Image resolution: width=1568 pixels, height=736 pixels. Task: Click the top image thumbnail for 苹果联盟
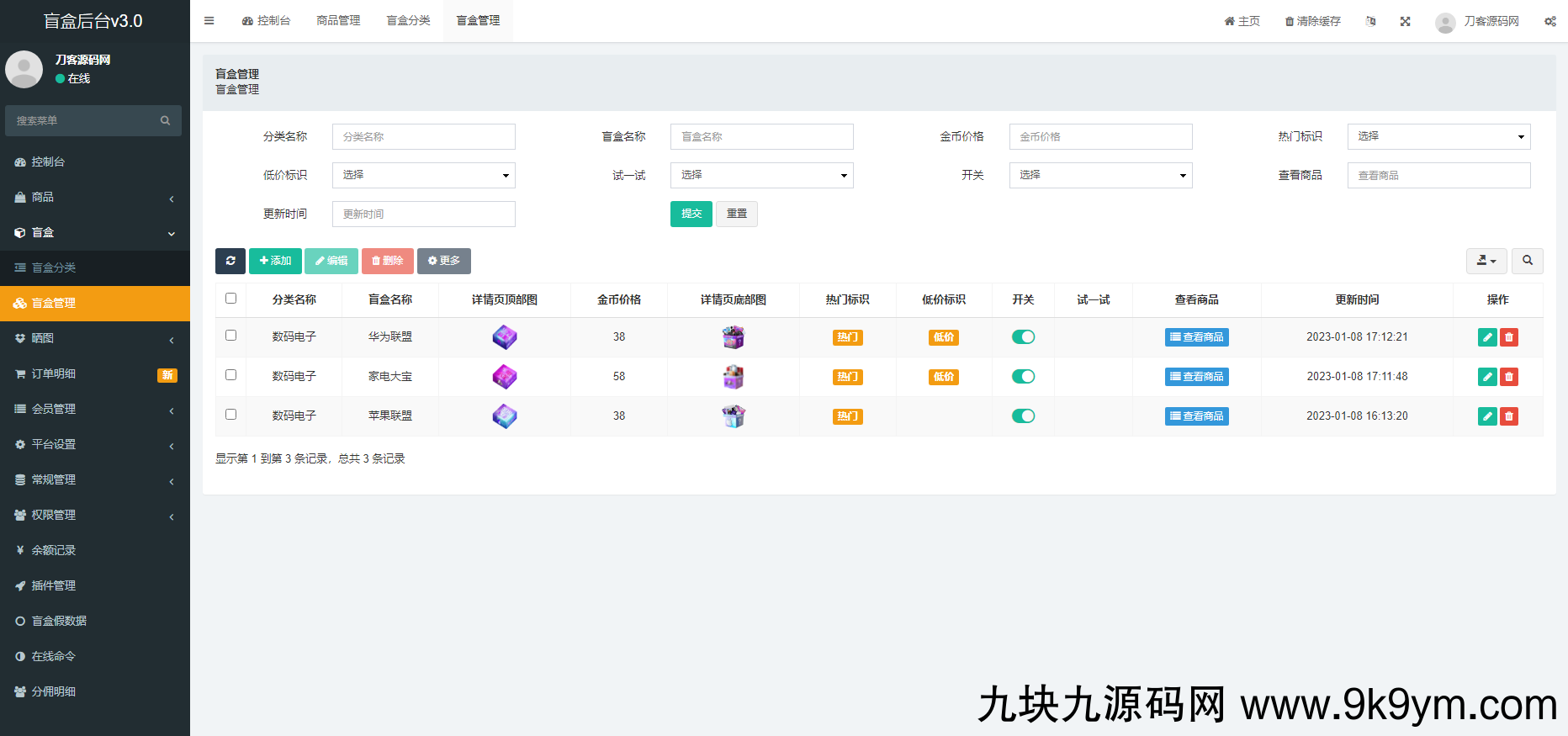(x=505, y=416)
